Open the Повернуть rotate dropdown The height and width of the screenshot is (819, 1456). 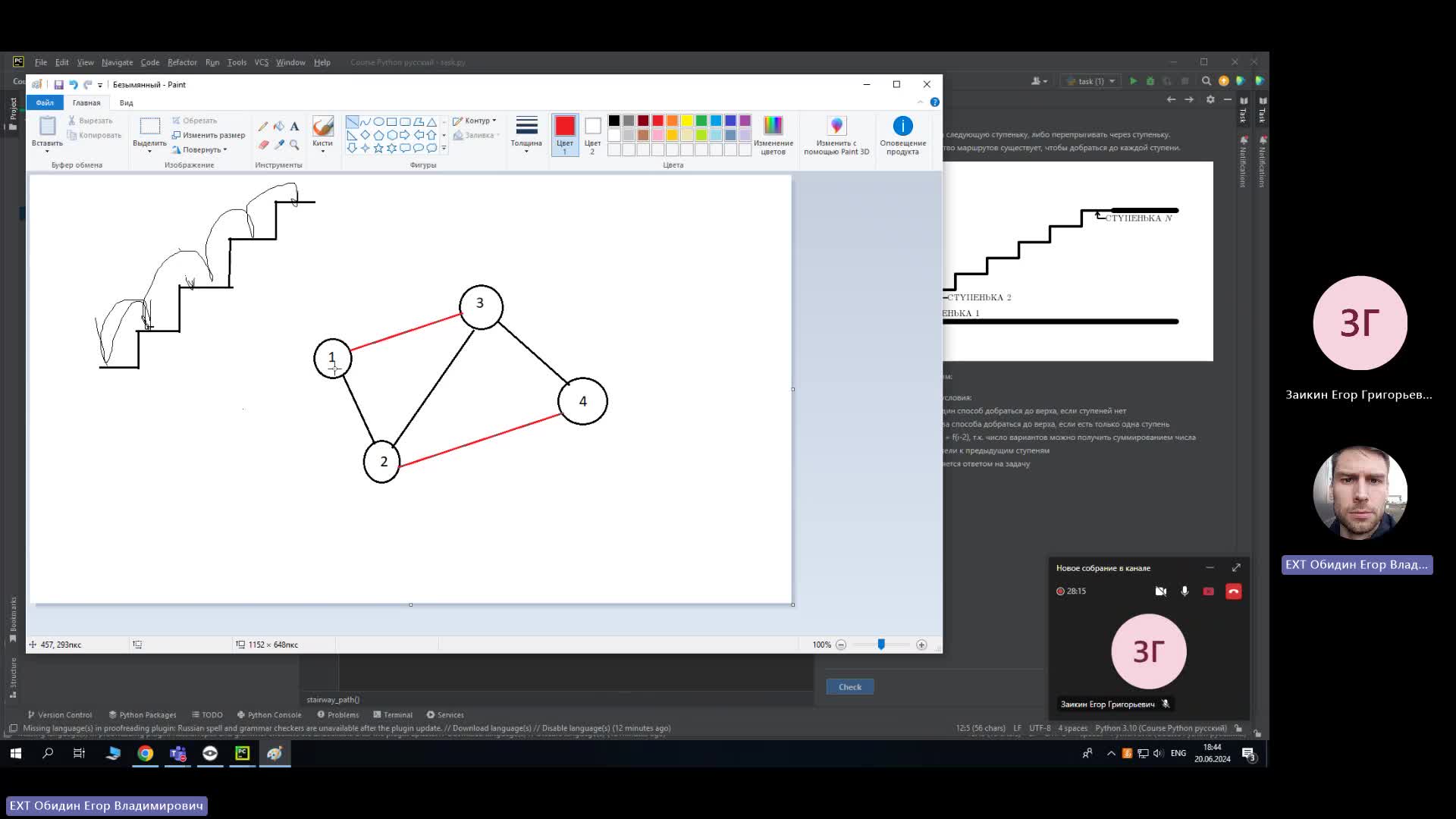coord(199,149)
